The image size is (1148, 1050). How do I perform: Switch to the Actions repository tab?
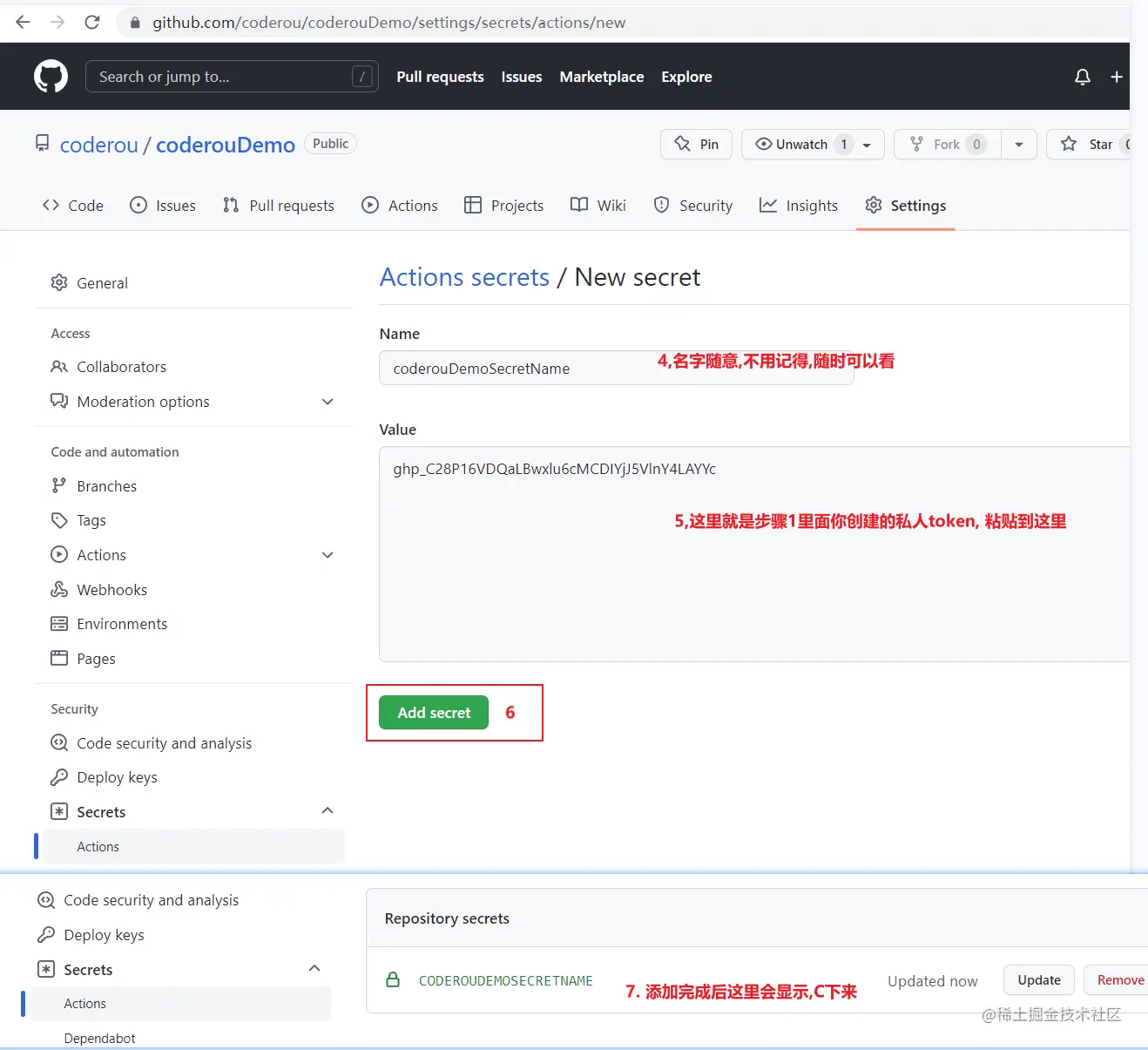coord(400,206)
